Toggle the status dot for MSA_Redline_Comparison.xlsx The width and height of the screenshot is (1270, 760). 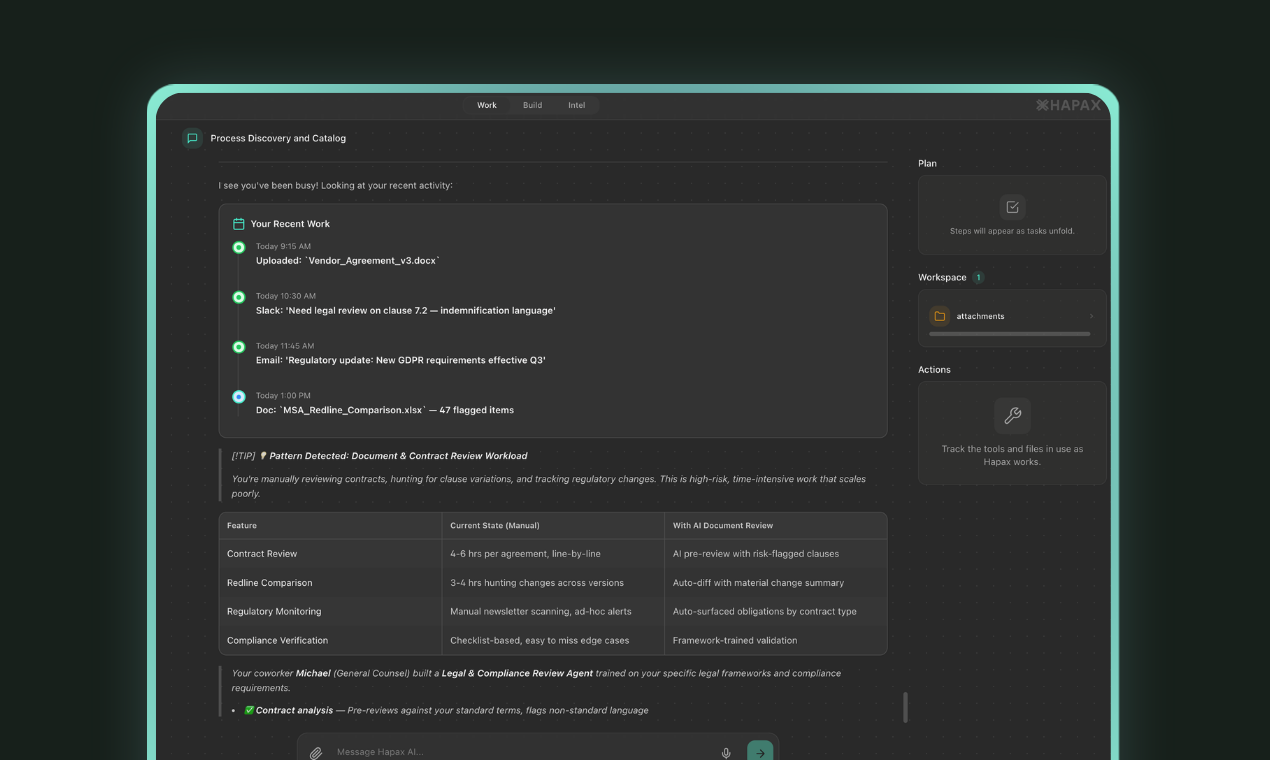238,396
